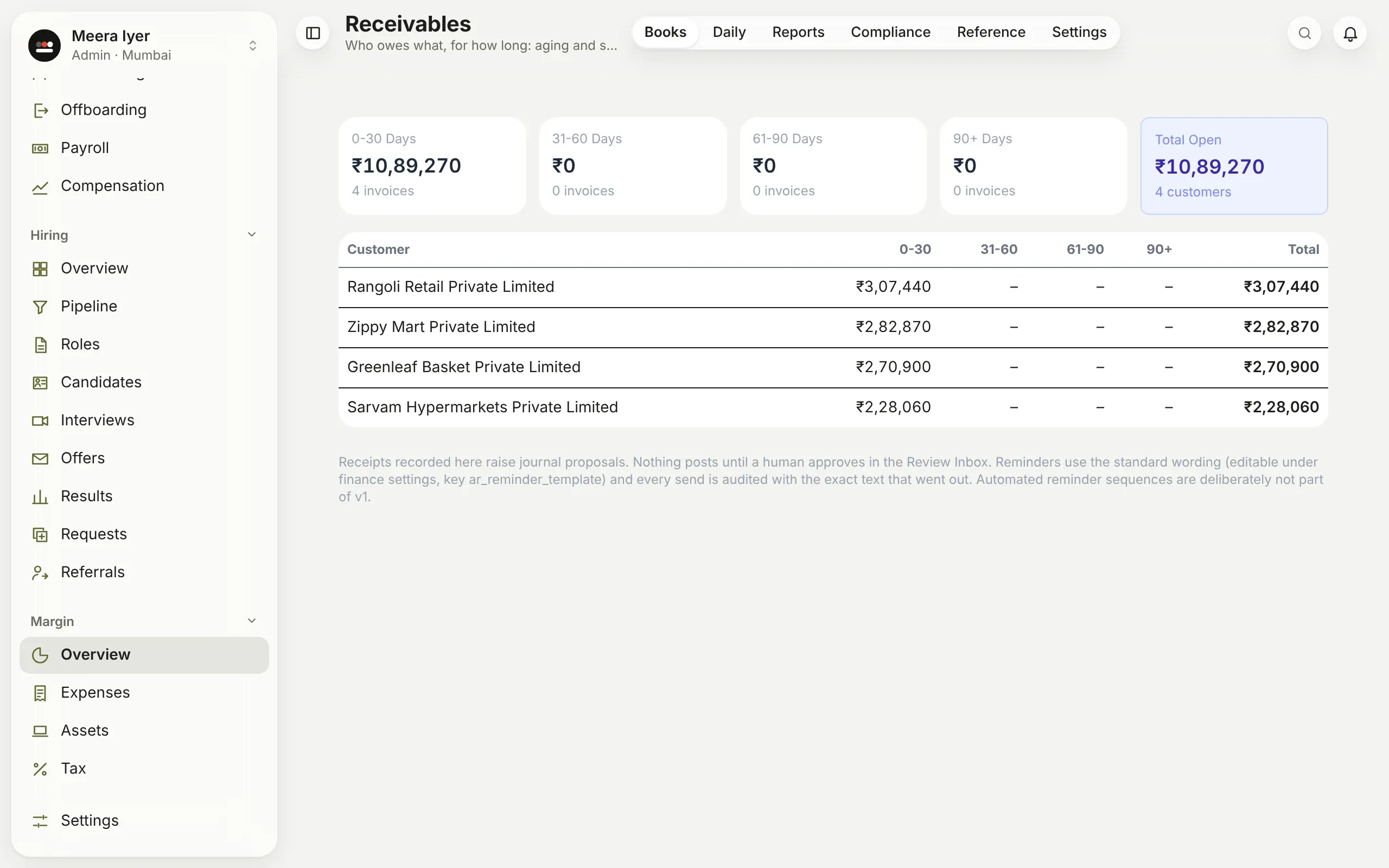1389x868 pixels.
Task: Click the Offers envelope icon
Action: click(40, 458)
